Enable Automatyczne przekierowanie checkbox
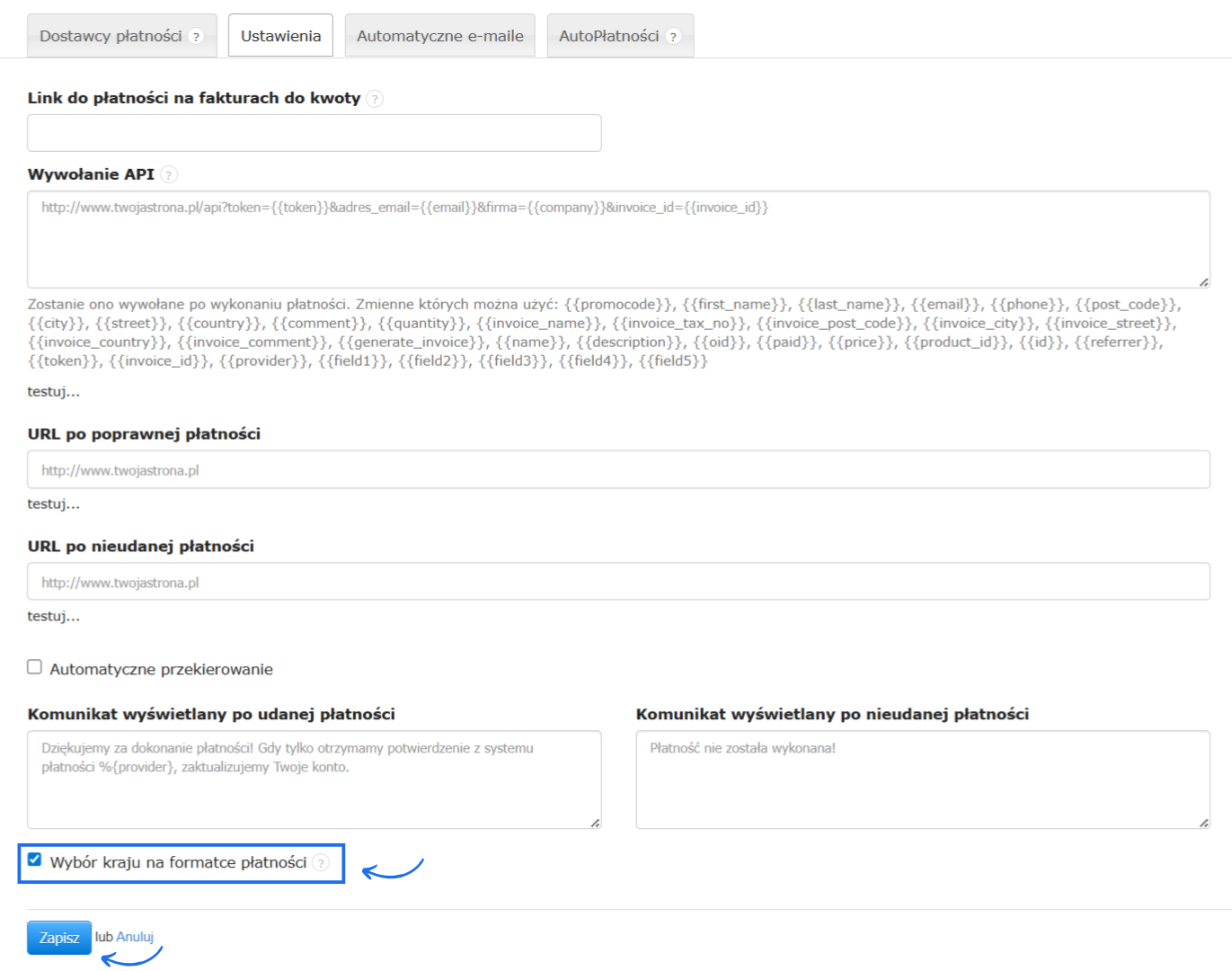 pos(35,667)
